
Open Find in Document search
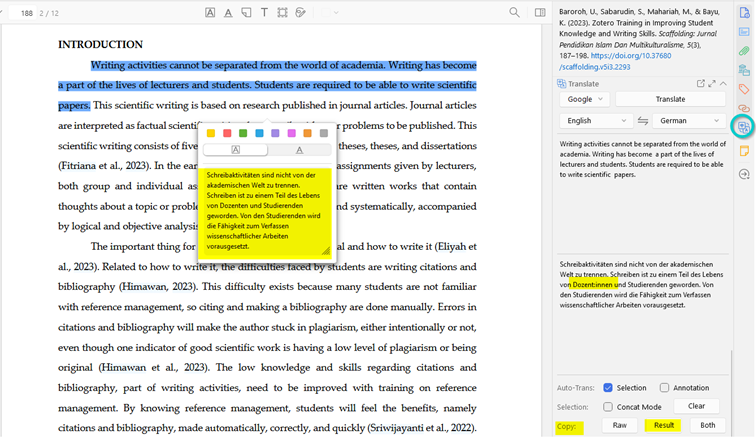(x=514, y=13)
